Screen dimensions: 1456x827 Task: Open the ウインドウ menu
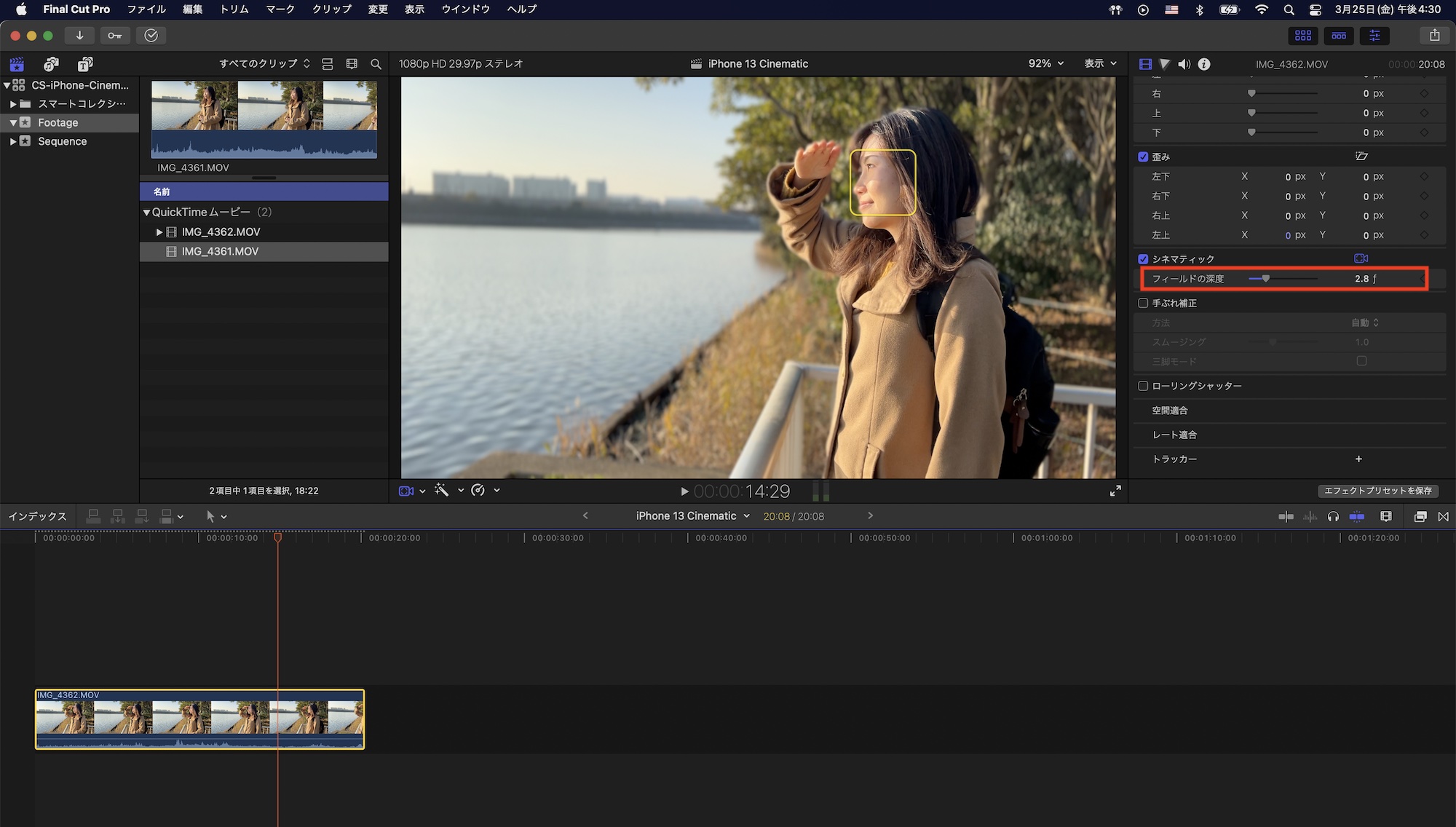[465, 9]
